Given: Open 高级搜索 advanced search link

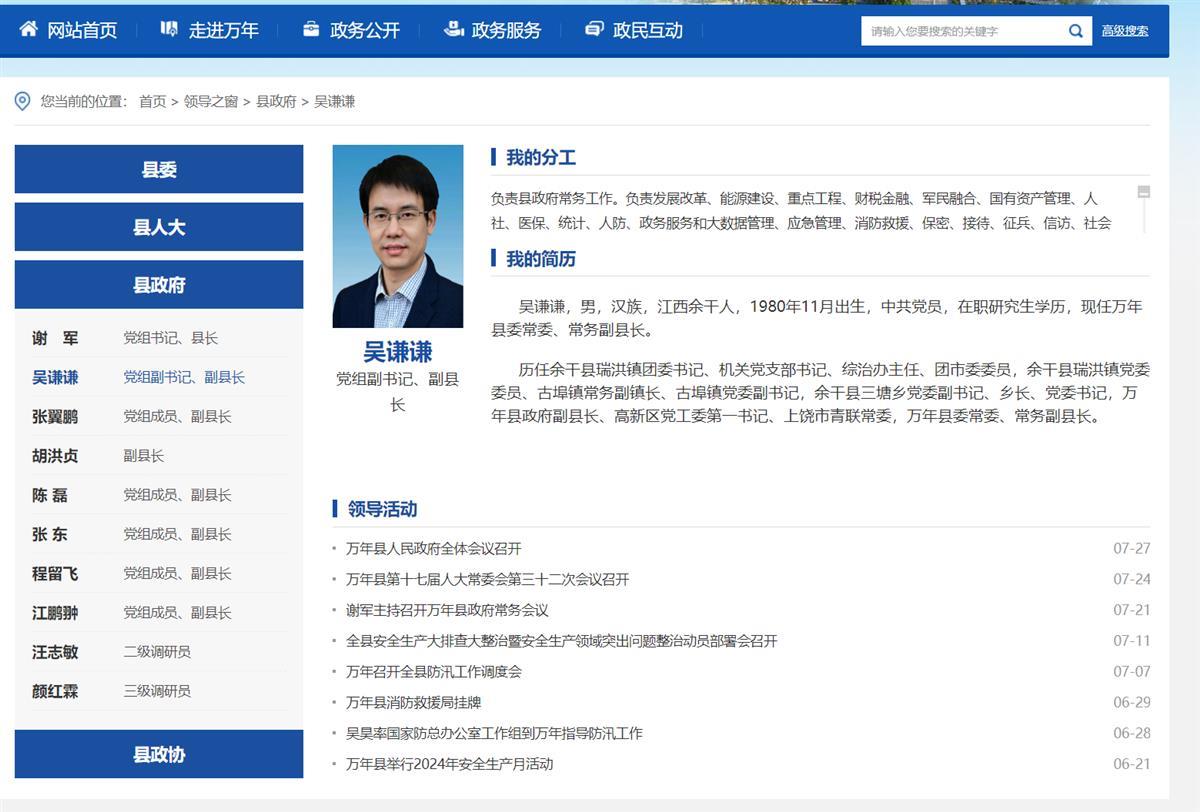Looking at the screenshot, I should pyautogui.click(x=1124, y=31).
